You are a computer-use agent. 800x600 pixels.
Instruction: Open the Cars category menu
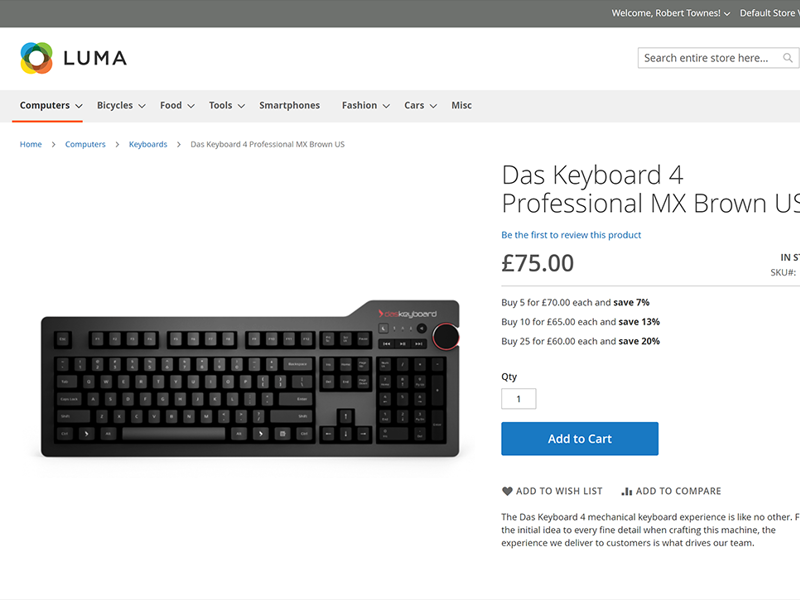414,105
